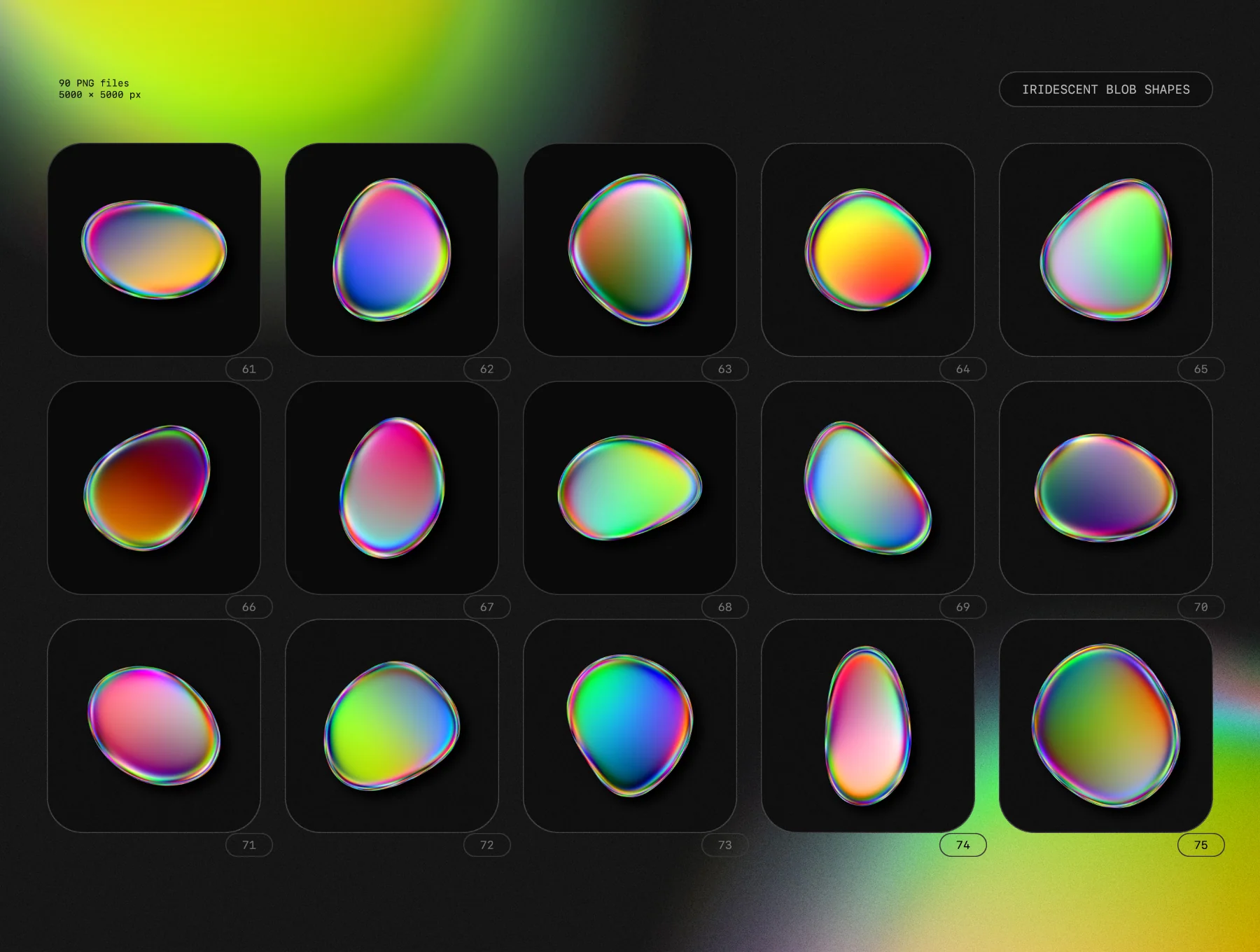This screenshot has height=952, width=1260.
Task: Select blob thumbnail 61
Action: pos(154,250)
